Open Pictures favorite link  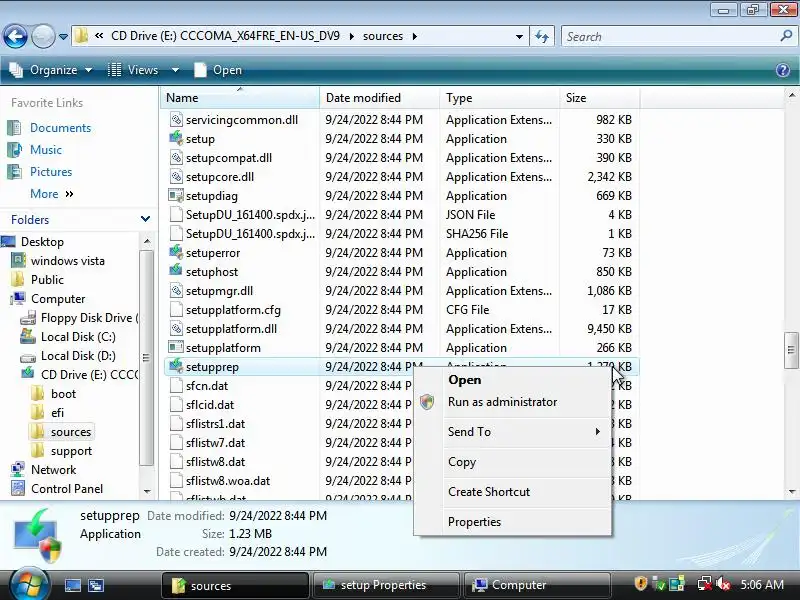point(51,171)
